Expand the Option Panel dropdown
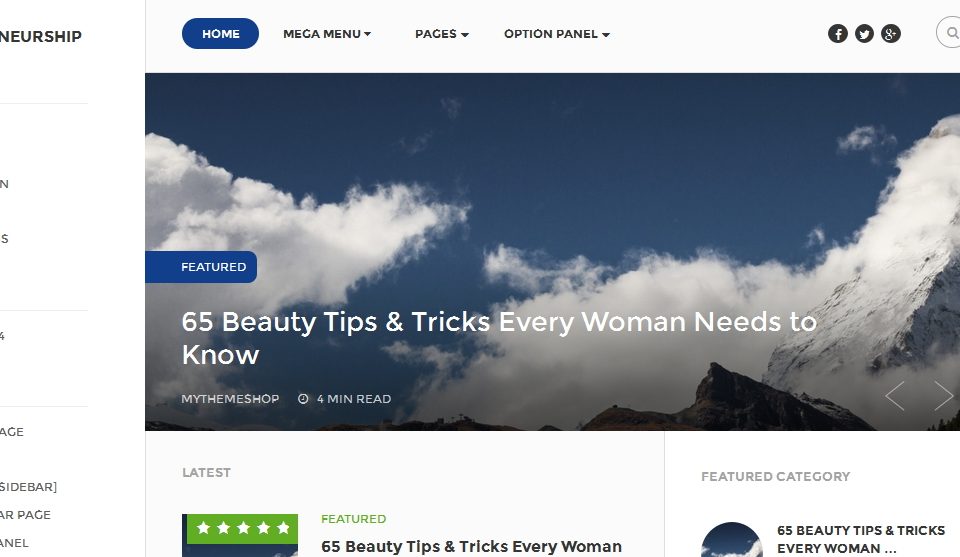 click(557, 34)
